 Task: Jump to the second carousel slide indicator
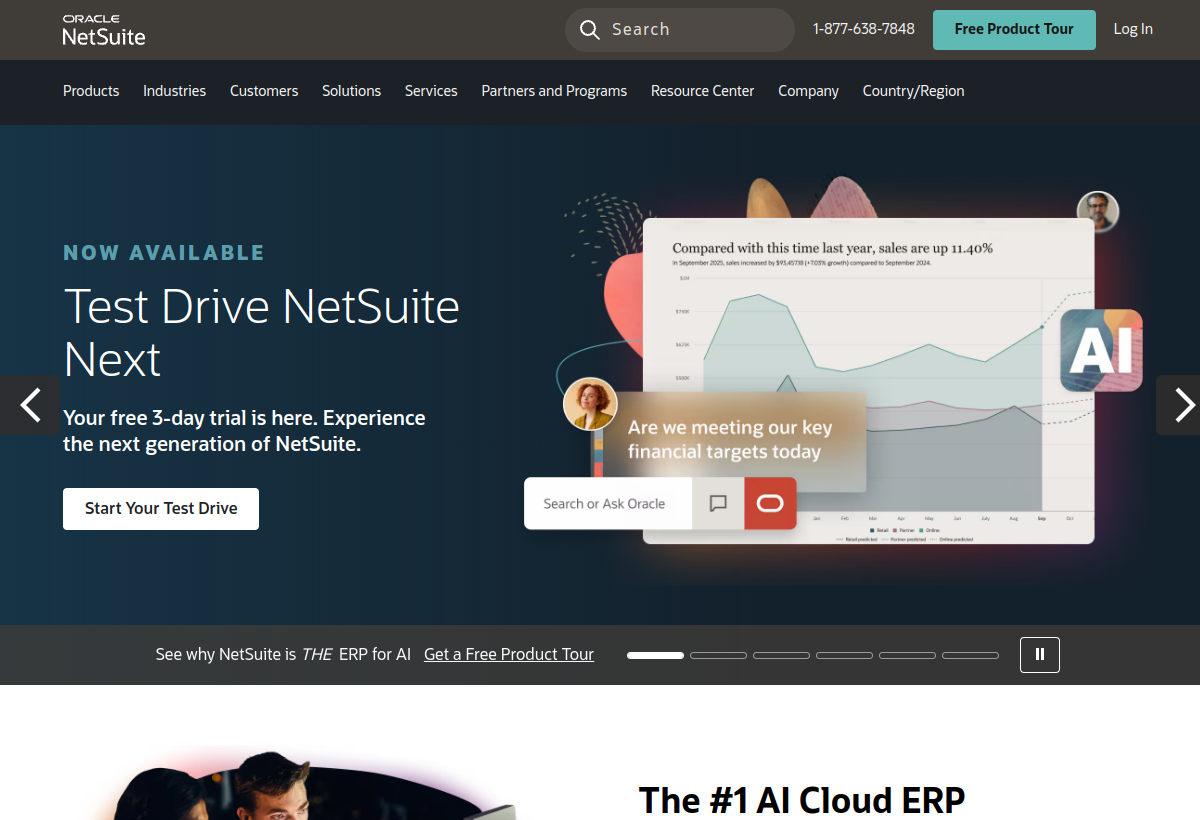click(x=718, y=655)
